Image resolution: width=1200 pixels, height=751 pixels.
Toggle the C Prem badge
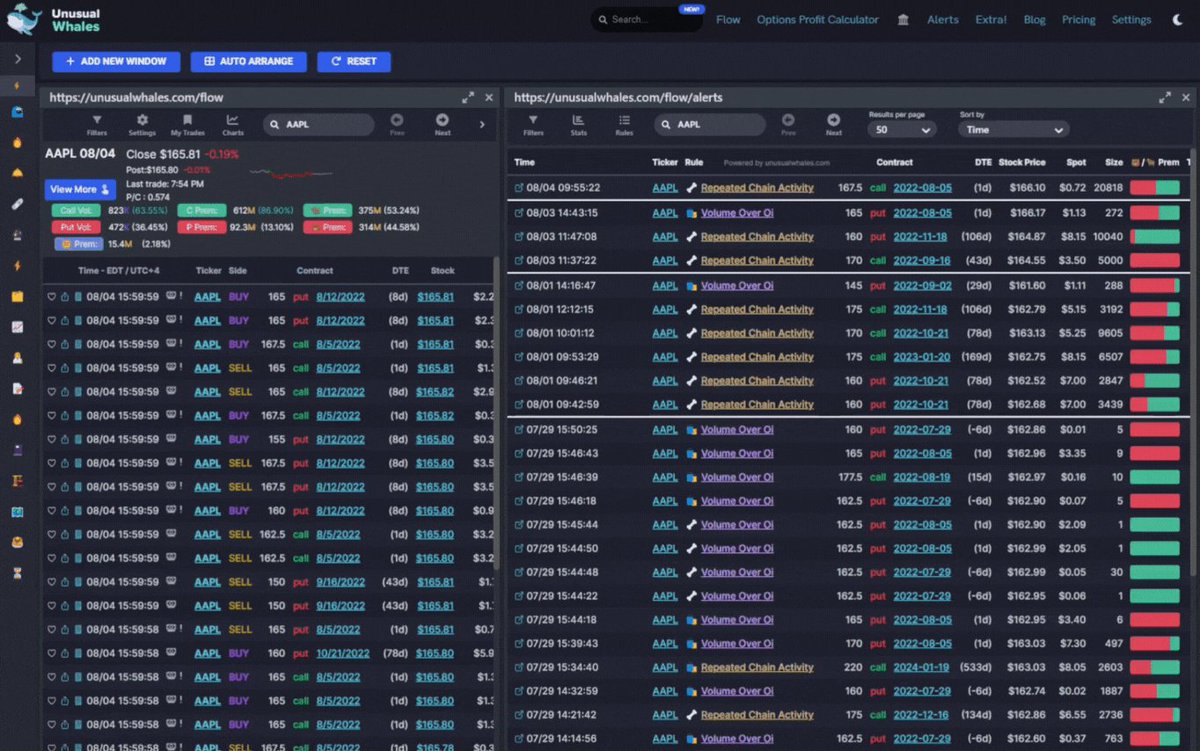tap(201, 210)
